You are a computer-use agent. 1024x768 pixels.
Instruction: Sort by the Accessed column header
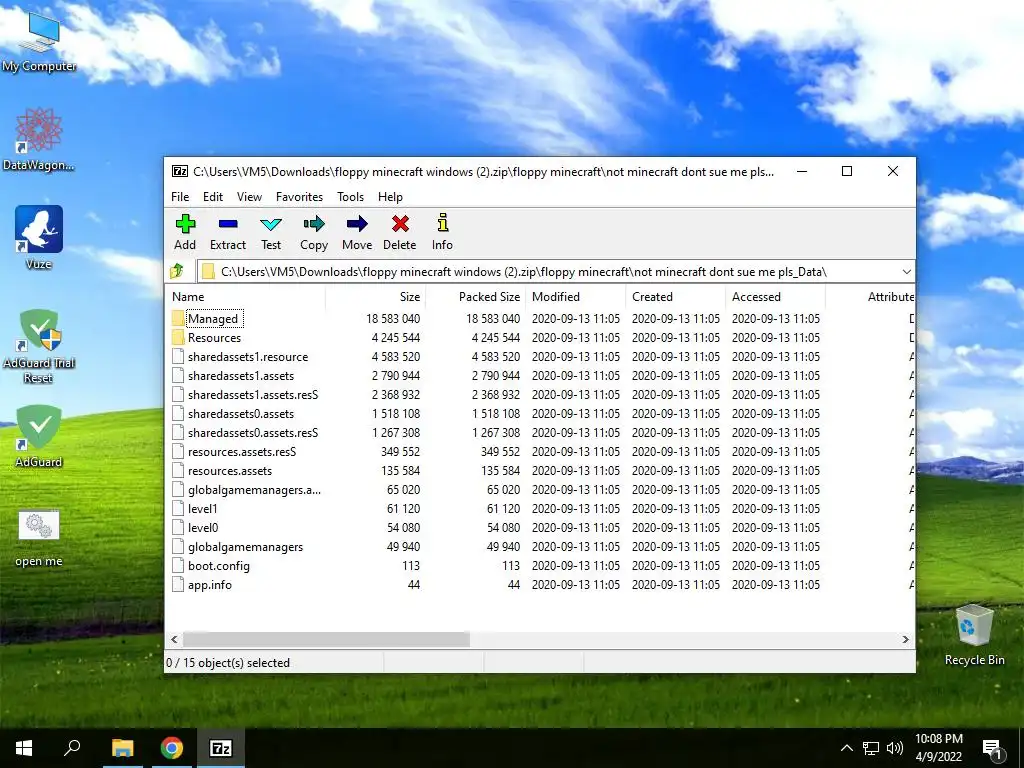[775, 296]
